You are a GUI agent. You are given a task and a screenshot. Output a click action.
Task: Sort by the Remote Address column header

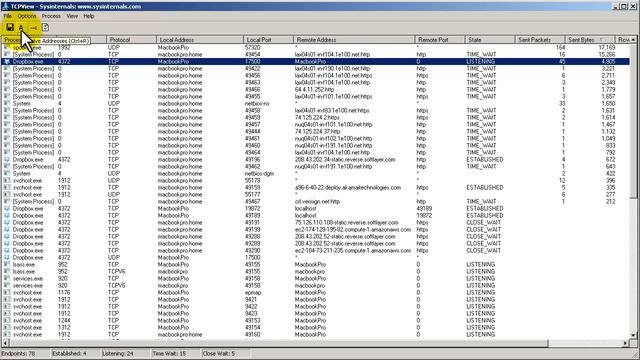coord(354,40)
